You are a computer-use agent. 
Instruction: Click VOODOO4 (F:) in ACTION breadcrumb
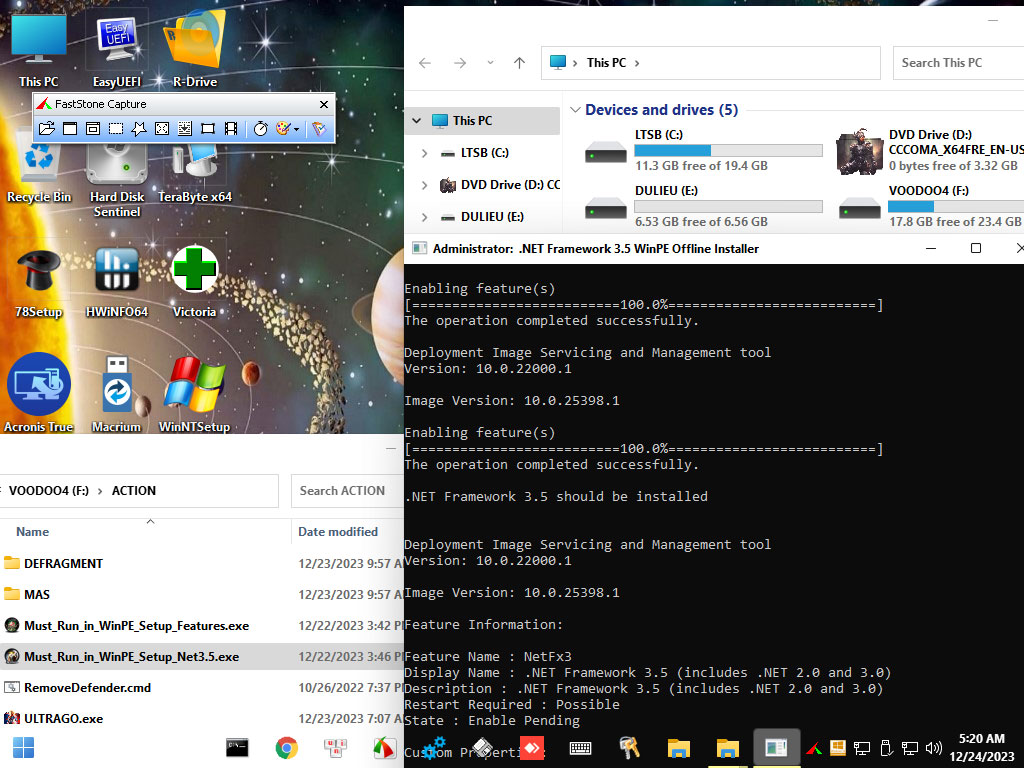(49, 490)
